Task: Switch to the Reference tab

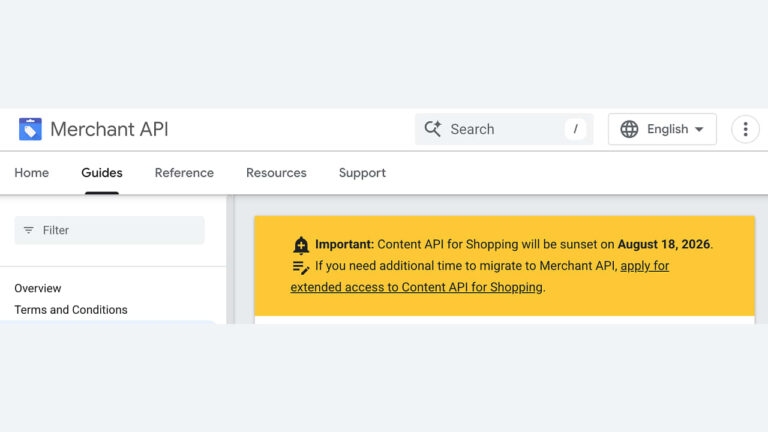Action: point(184,173)
